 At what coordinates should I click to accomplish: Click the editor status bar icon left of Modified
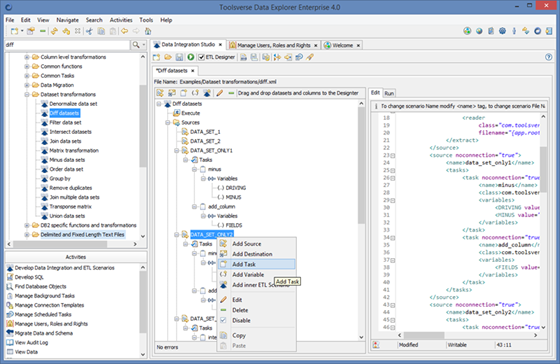point(376,345)
